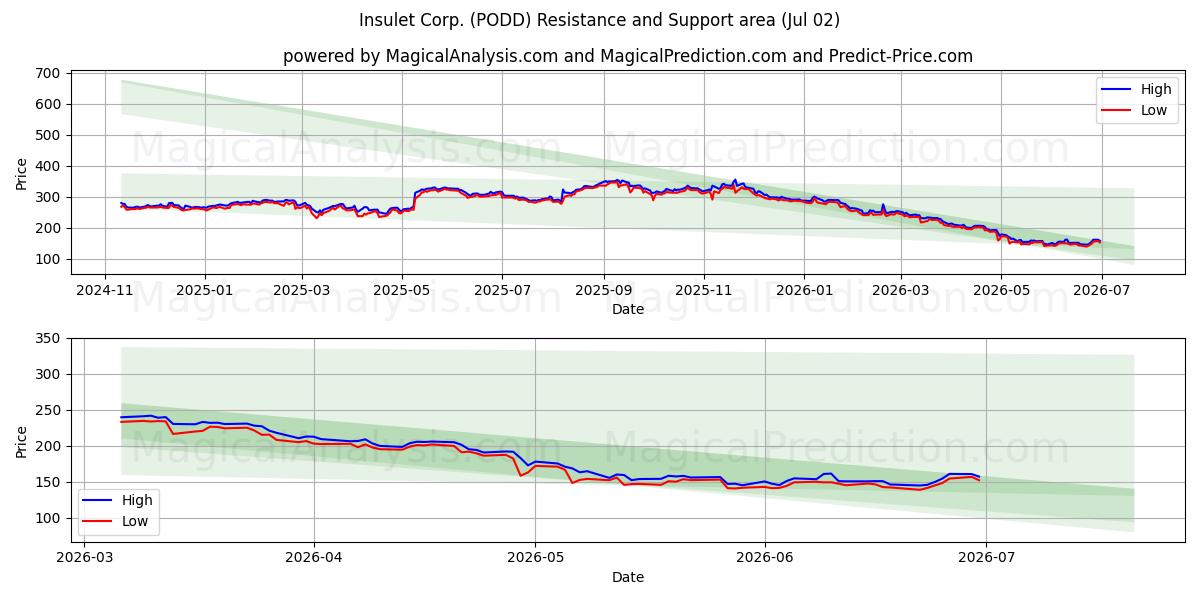Image resolution: width=1200 pixels, height=600 pixels.
Task: Click the '2024-11' label on the top x-axis
Action: point(105,291)
